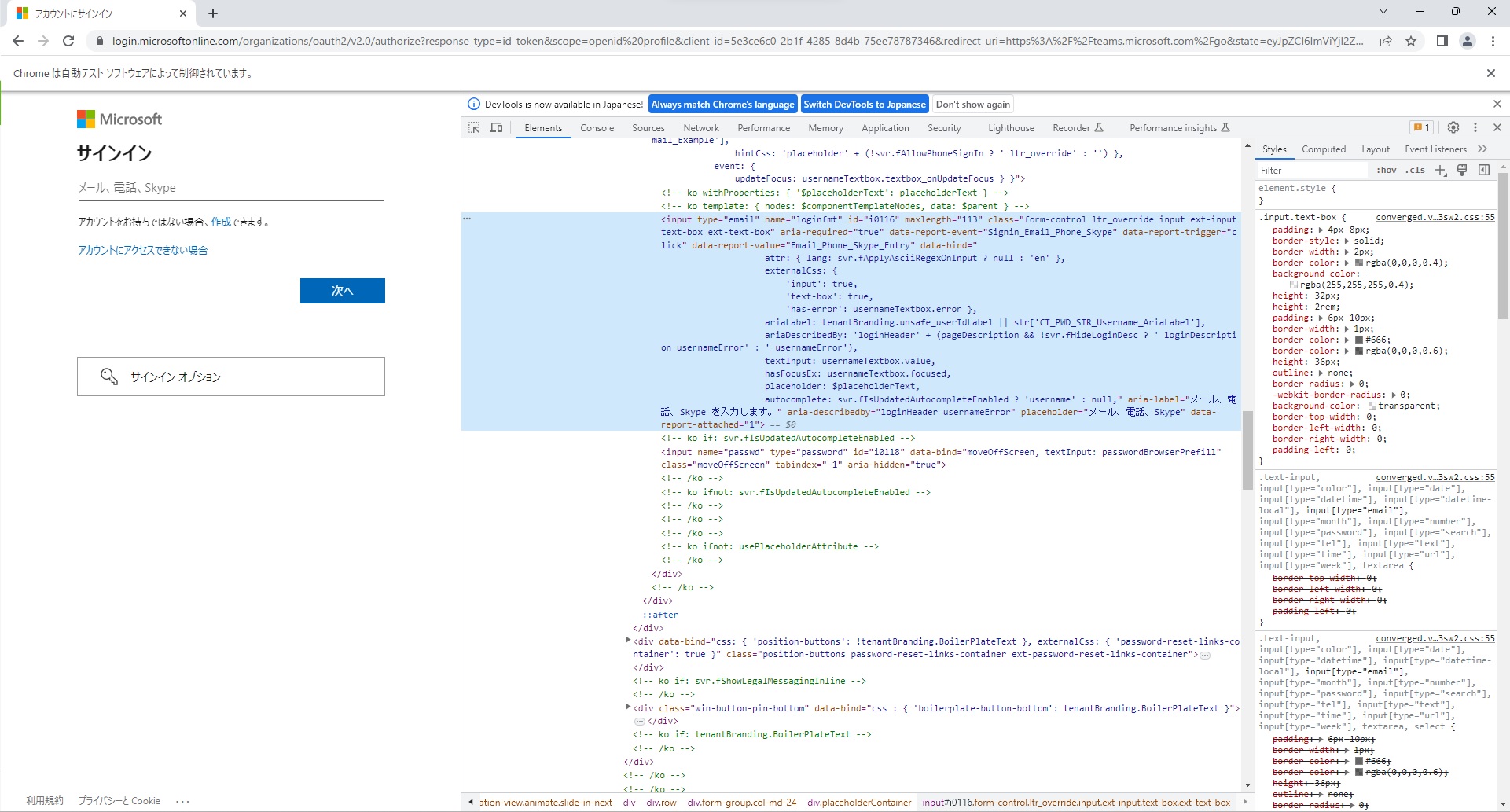Image resolution: width=1510 pixels, height=812 pixels.
Task: Bookmark the page with star icon
Action: (x=1412, y=41)
